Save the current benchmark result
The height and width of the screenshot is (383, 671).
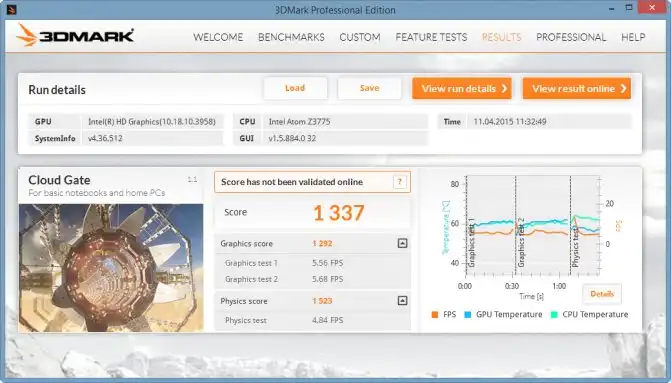point(369,88)
